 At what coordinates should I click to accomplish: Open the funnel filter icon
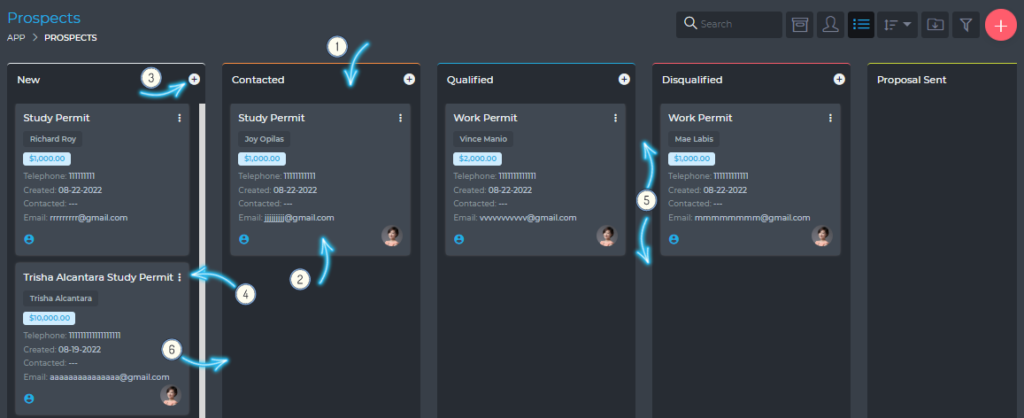point(965,24)
